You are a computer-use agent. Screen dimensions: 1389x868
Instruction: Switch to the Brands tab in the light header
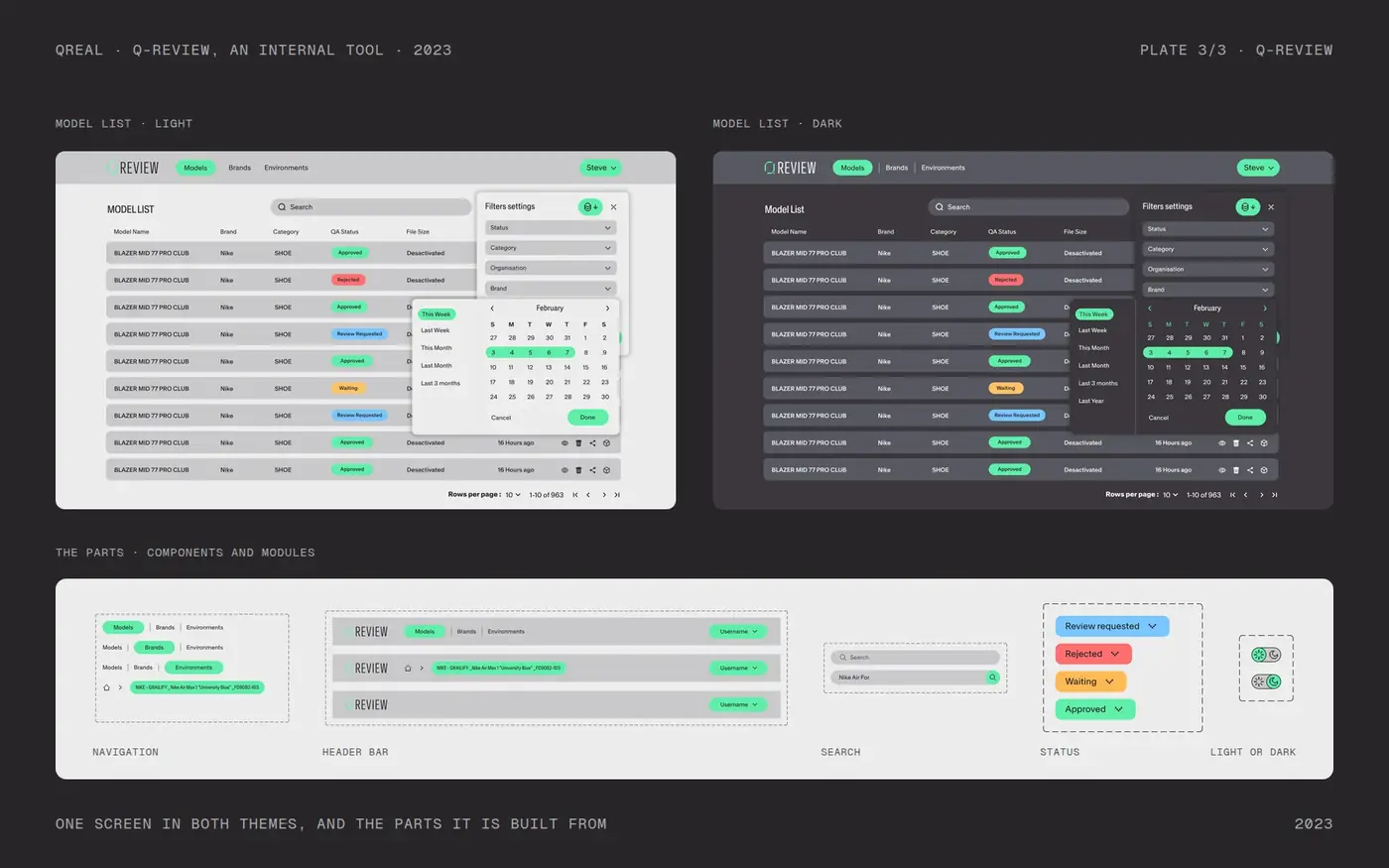(x=239, y=168)
